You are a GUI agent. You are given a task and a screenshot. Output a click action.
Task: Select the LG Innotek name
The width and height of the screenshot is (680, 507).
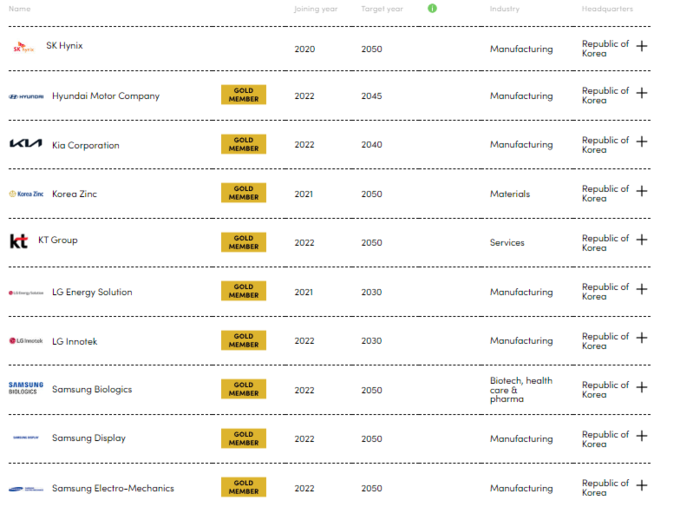pyautogui.click(x=75, y=341)
